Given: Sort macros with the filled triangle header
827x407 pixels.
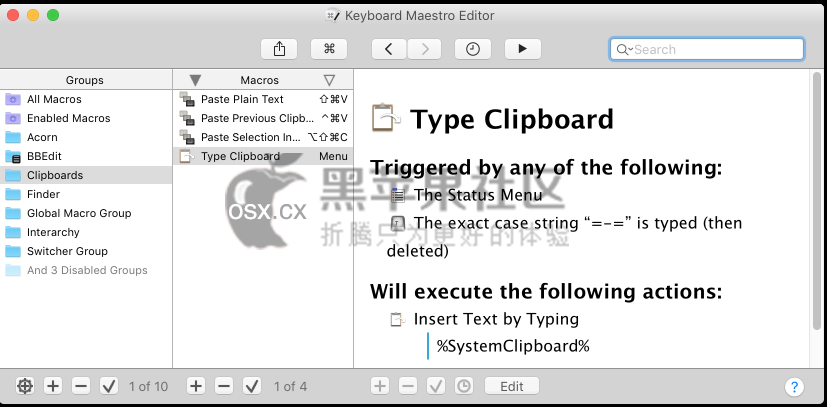Looking at the screenshot, I should pyautogui.click(x=195, y=80).
